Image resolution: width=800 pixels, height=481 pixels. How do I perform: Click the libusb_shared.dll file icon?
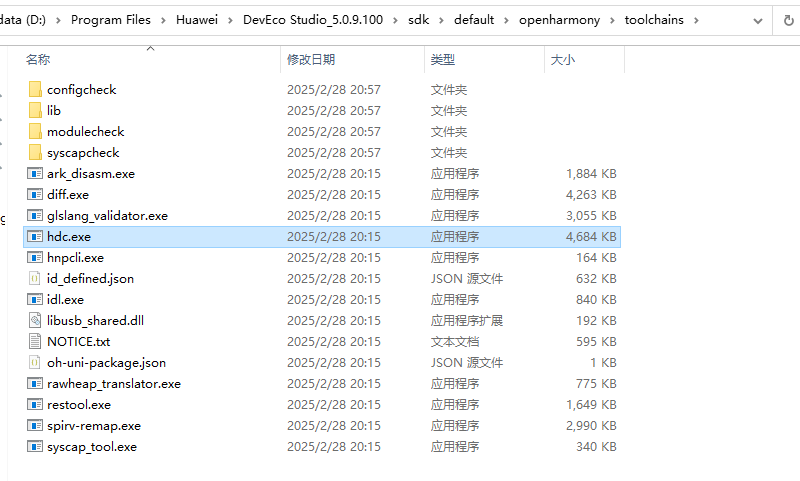(35, 320)
